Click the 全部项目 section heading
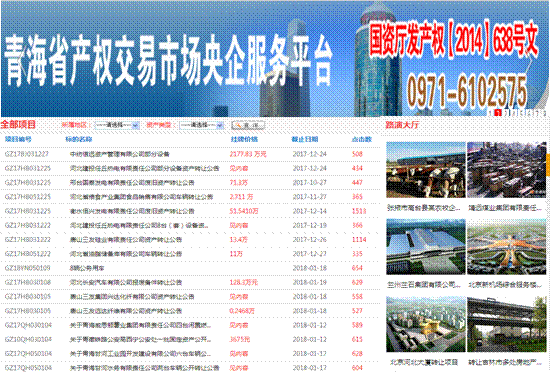 (x=18, y=124)
